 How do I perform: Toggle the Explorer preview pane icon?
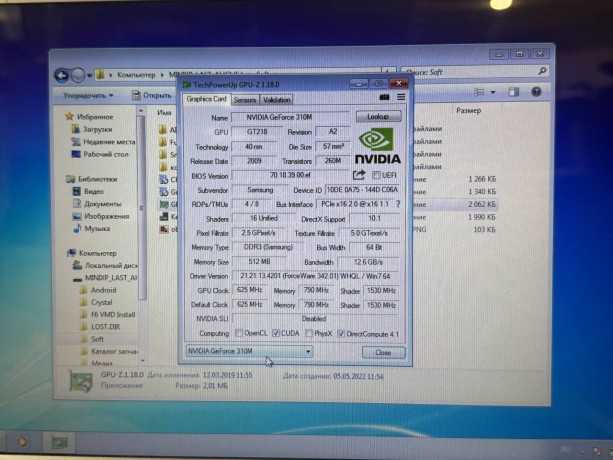(x=513, y=92)
